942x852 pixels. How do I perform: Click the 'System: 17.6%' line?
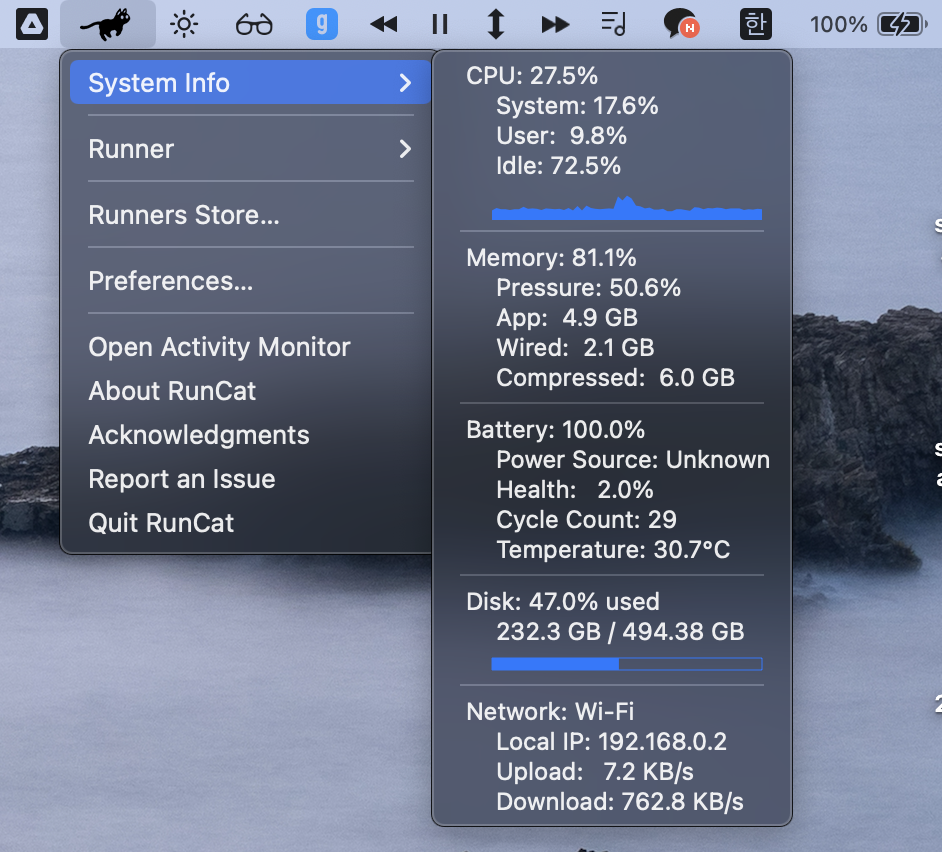tap(577, 106)
